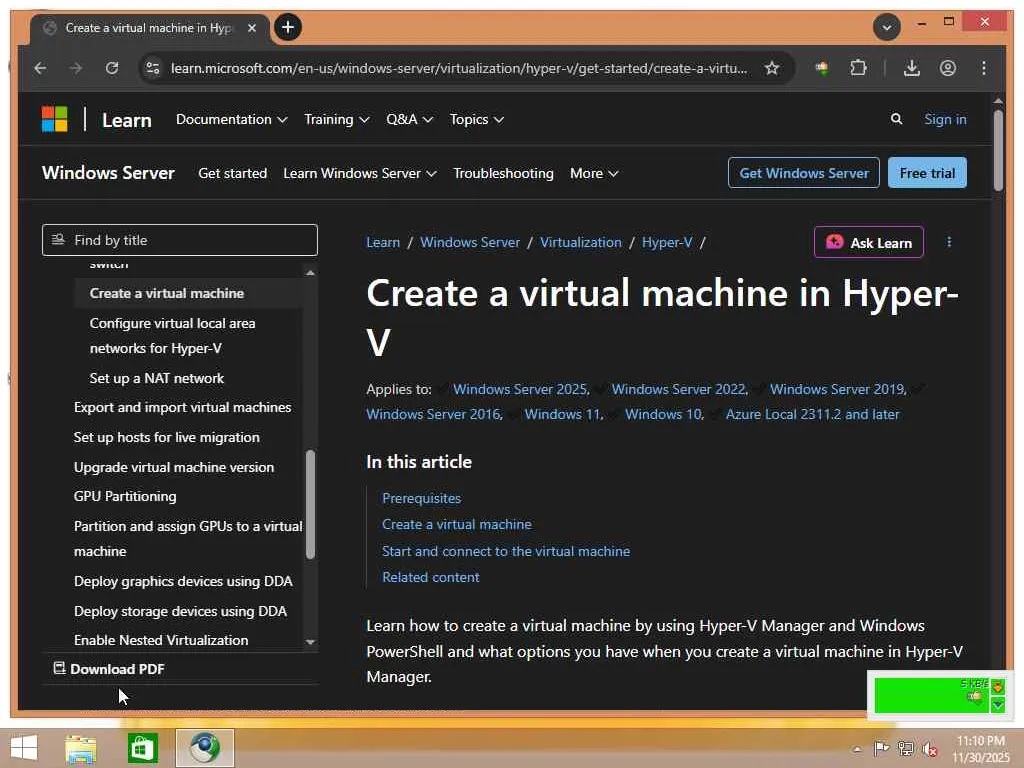Viewport: 1024px width, 768px height.
Task: Close the Create a virtual machine tab
Action: point(251,28)
